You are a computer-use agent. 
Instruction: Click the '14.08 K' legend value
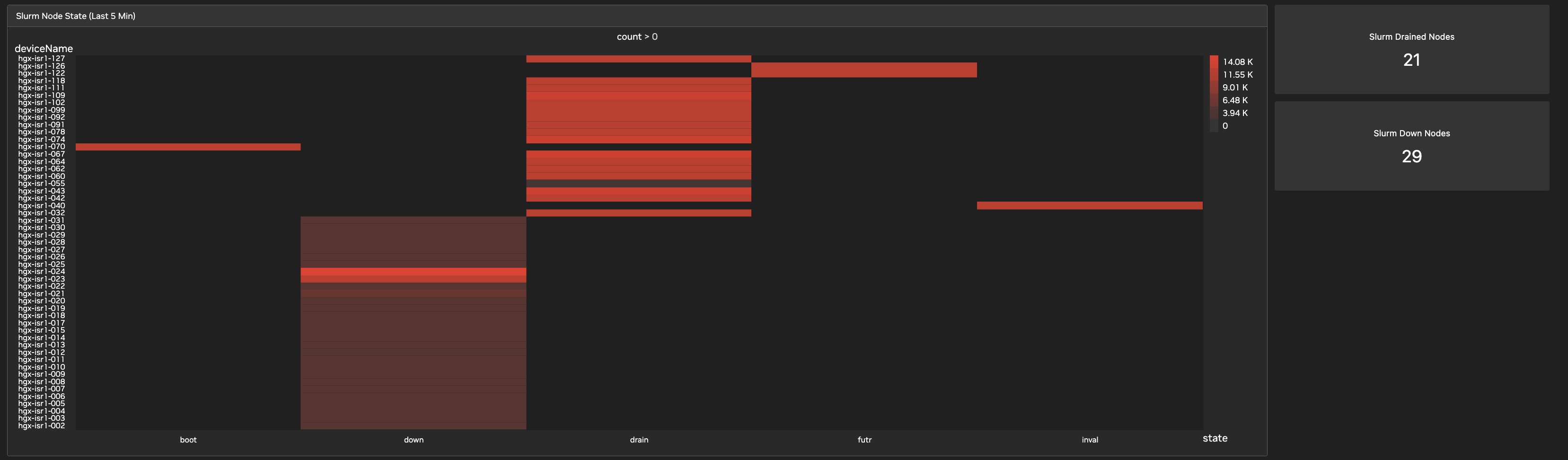1237,62
